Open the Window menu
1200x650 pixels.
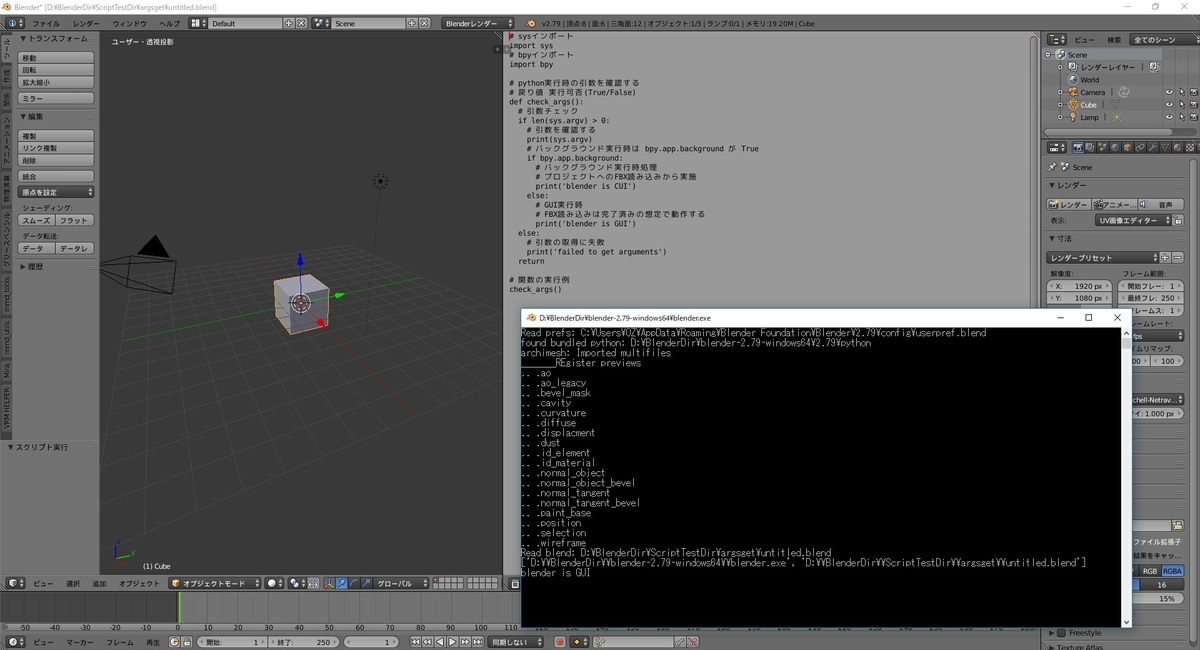(x=129, y=23)
